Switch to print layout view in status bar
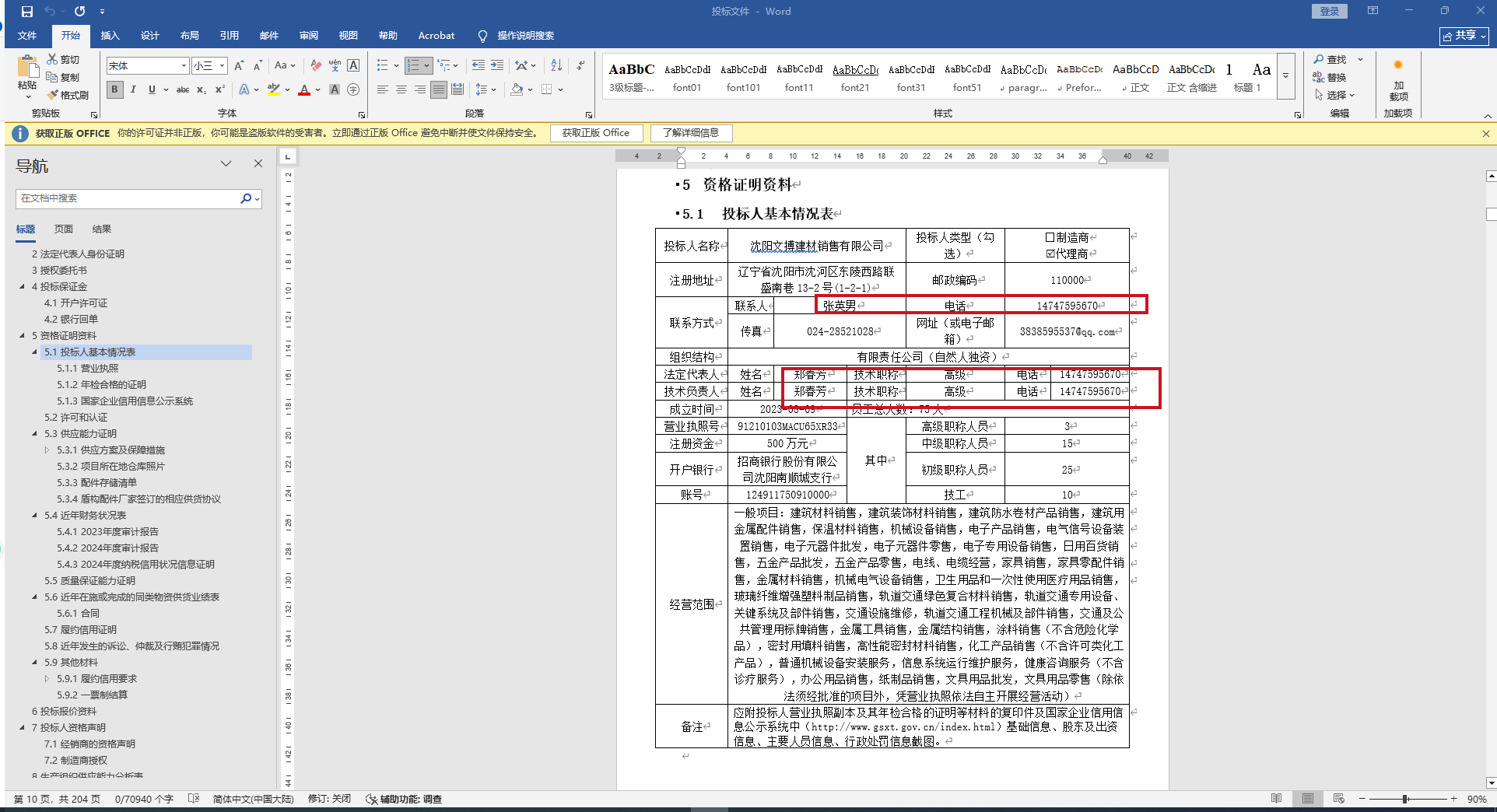The image size is (1497, 812). coord(1308,799)
